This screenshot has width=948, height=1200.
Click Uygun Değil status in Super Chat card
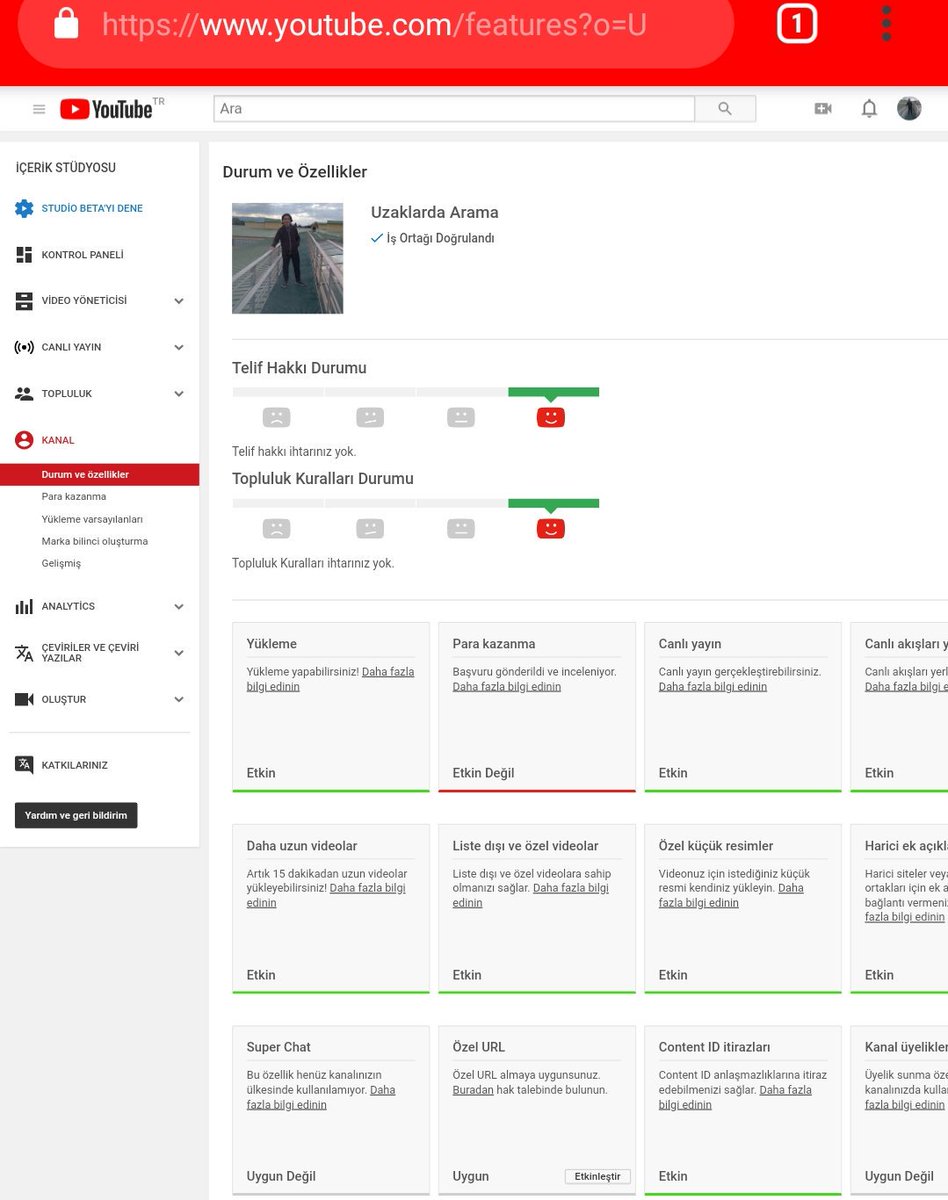pos(281,1177)
